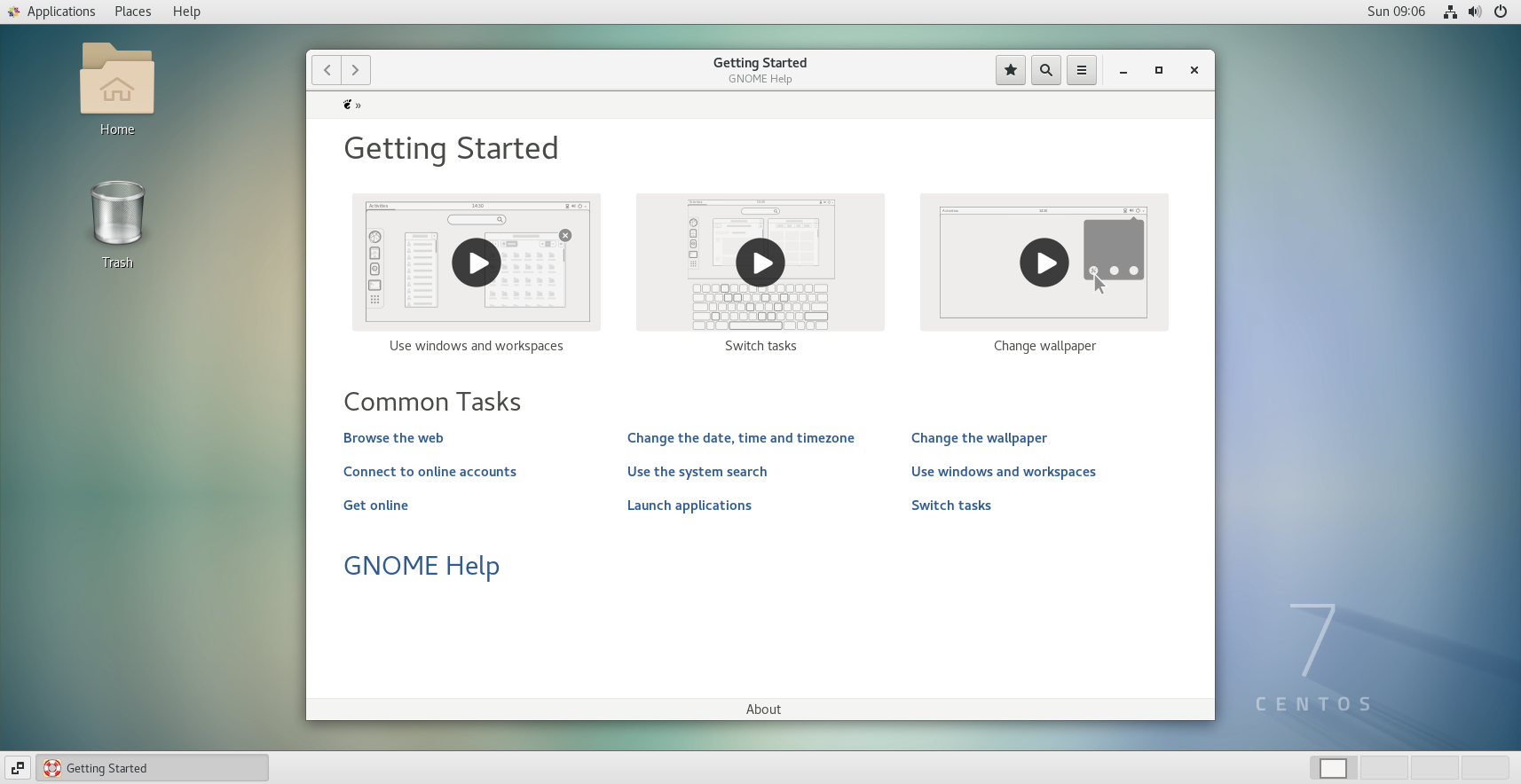1521x784 pixels.
Task: Maximize the Getting Started window
Action: [x=1159, y=70]
